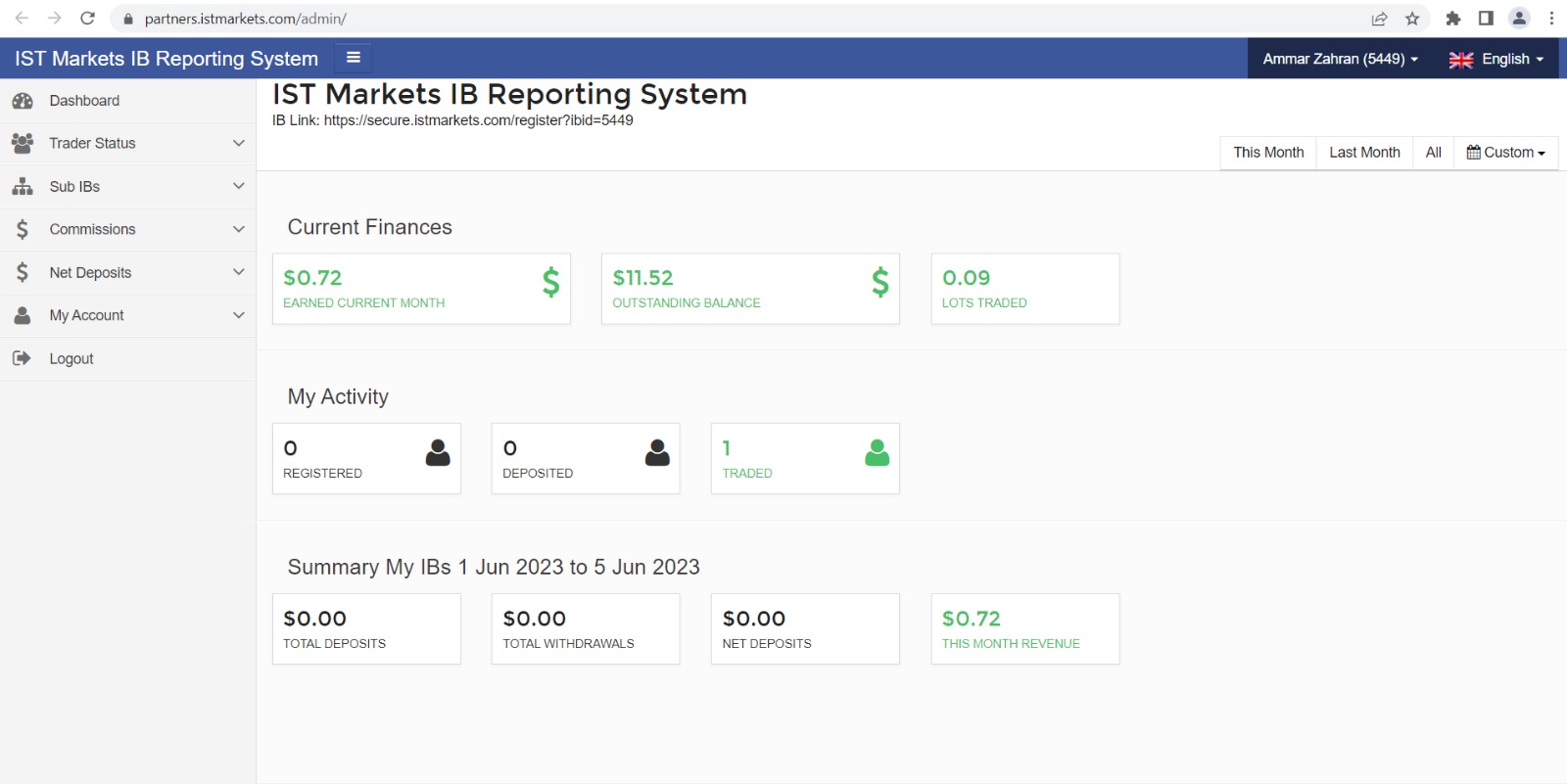Click the Sub IBs sitemap icon
1567x784 pixels.
point(23,186)
